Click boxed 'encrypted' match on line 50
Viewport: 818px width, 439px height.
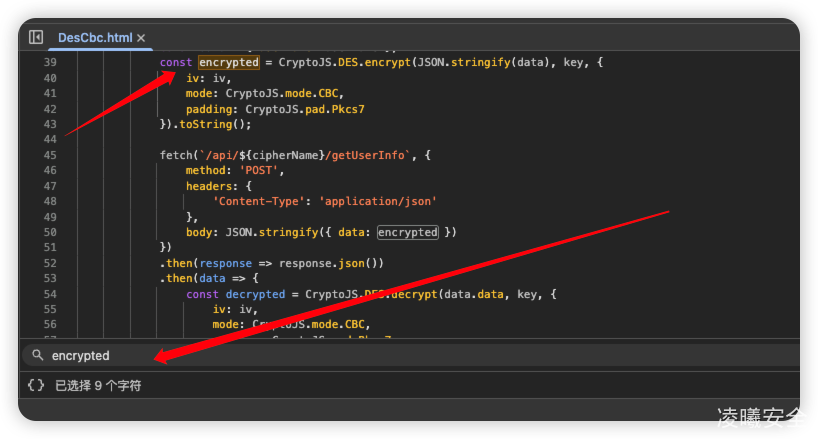tap(407, 232)
